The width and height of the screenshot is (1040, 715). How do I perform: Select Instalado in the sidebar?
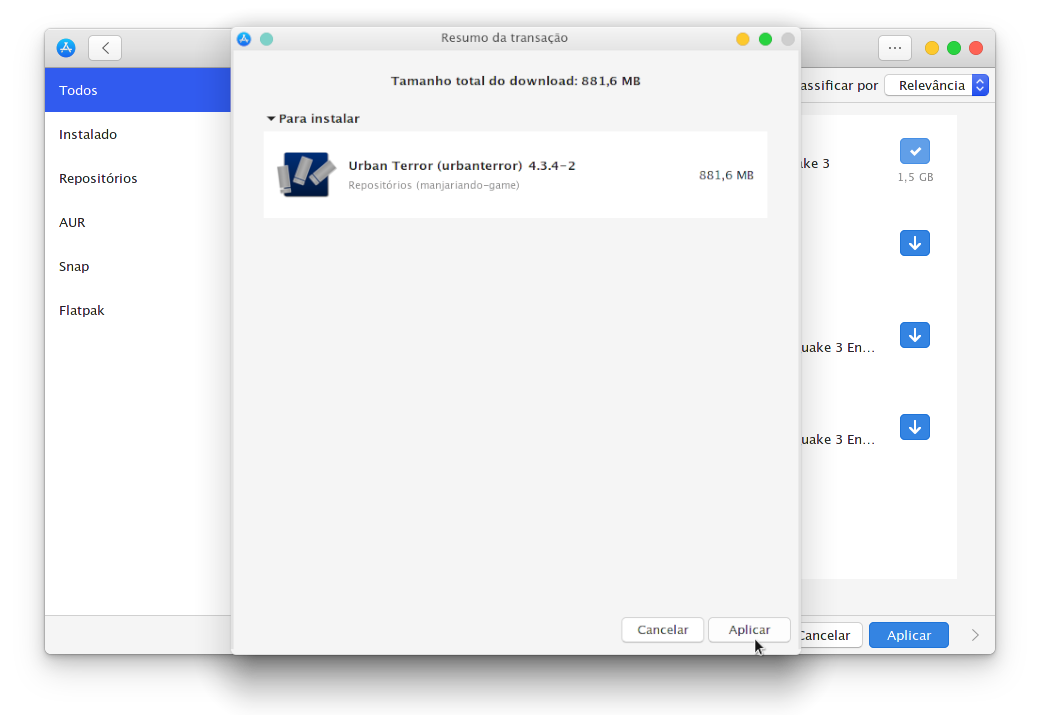tap(88, 134)
